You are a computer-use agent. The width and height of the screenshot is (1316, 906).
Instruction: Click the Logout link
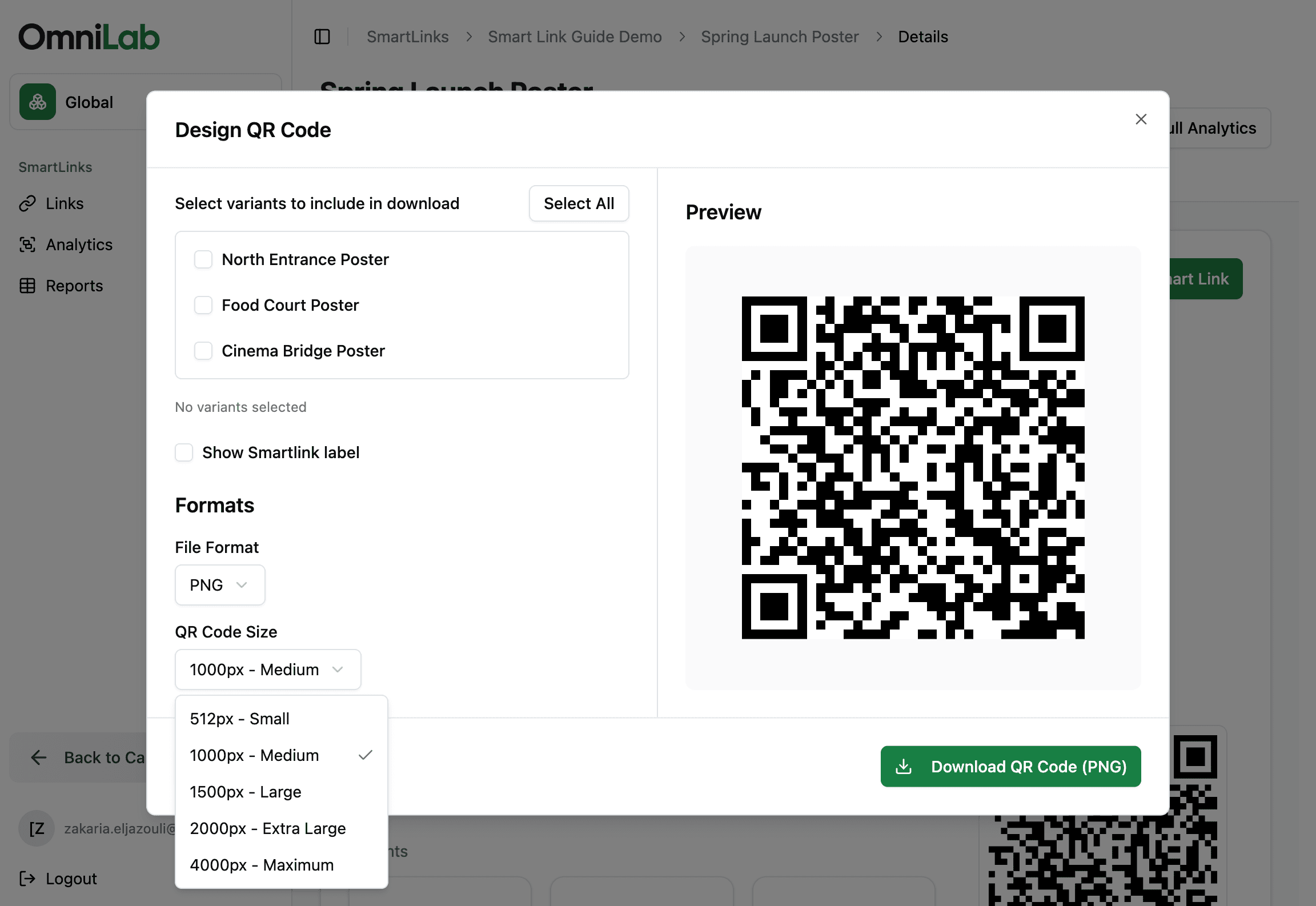click(x=71, y=879)
